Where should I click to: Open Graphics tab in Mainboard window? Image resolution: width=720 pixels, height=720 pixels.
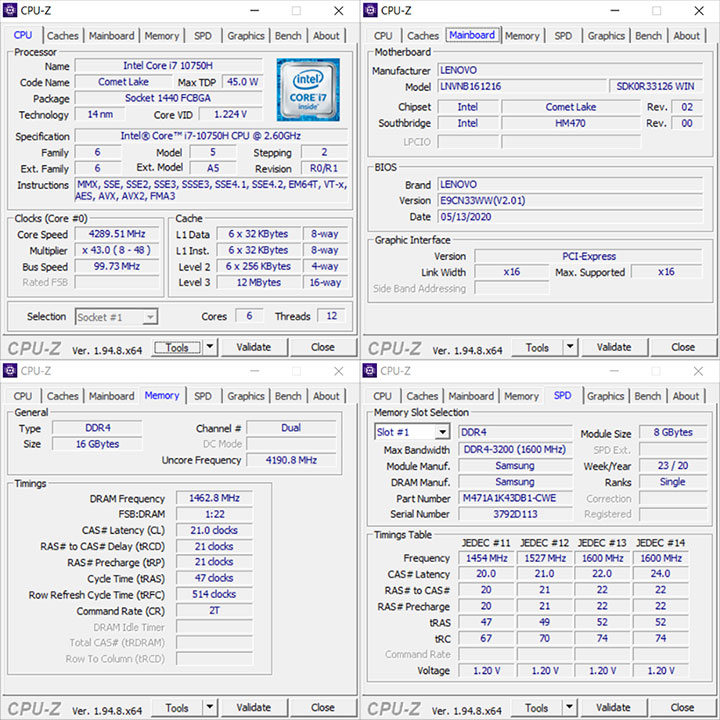click(x=606, y=36)
